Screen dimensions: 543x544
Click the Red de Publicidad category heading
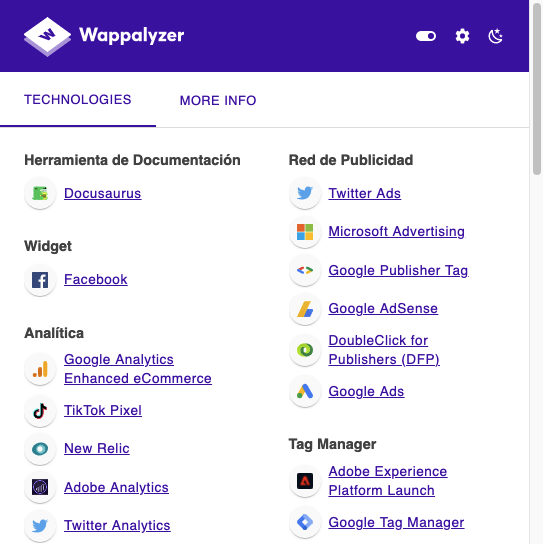click(x=351, y=160)
